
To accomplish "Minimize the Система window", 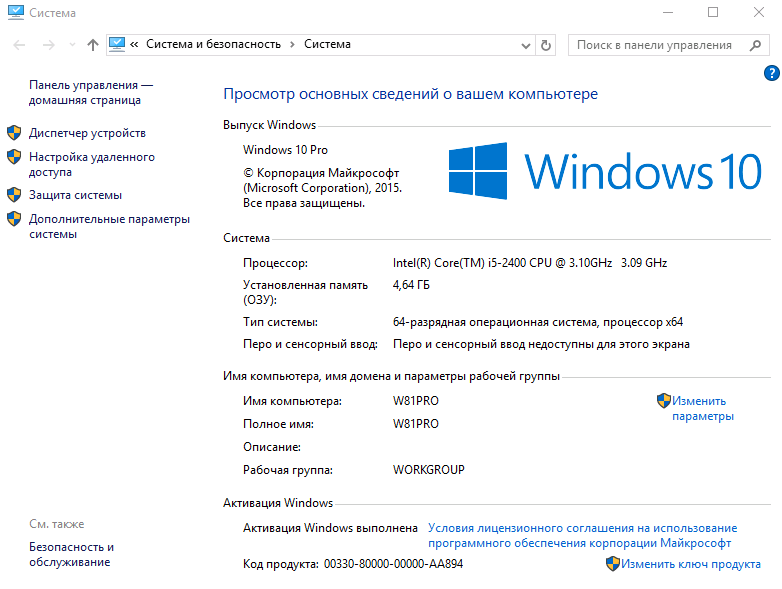I will [x=668, y=12].
